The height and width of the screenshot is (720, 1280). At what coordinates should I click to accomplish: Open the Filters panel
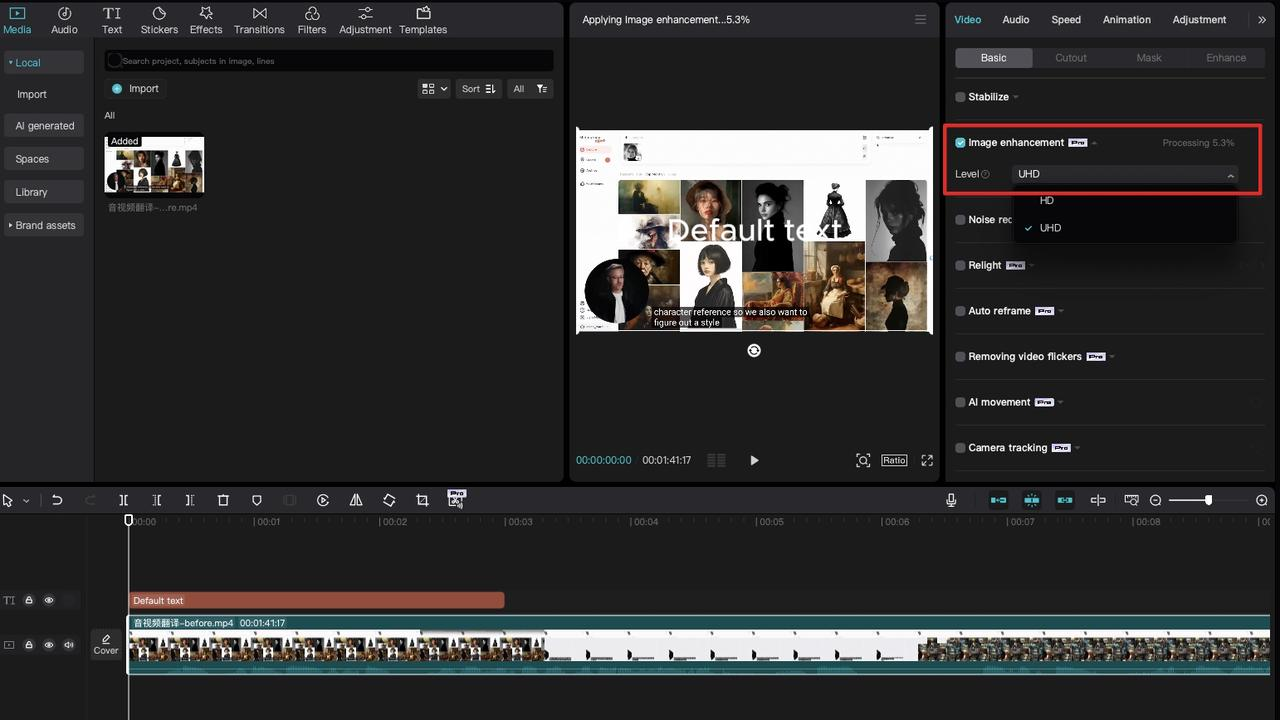pos(311,20)
